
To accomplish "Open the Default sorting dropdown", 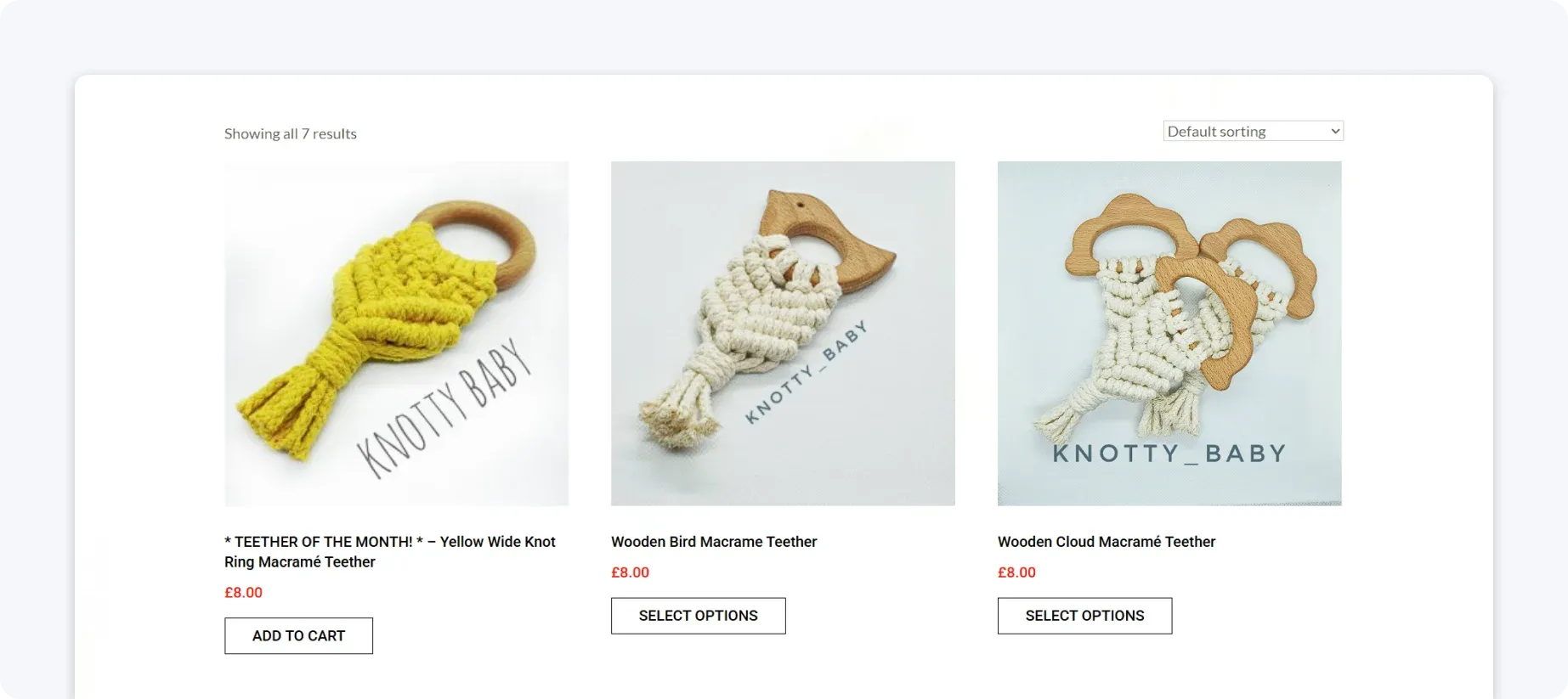I will pos(1253,131).
